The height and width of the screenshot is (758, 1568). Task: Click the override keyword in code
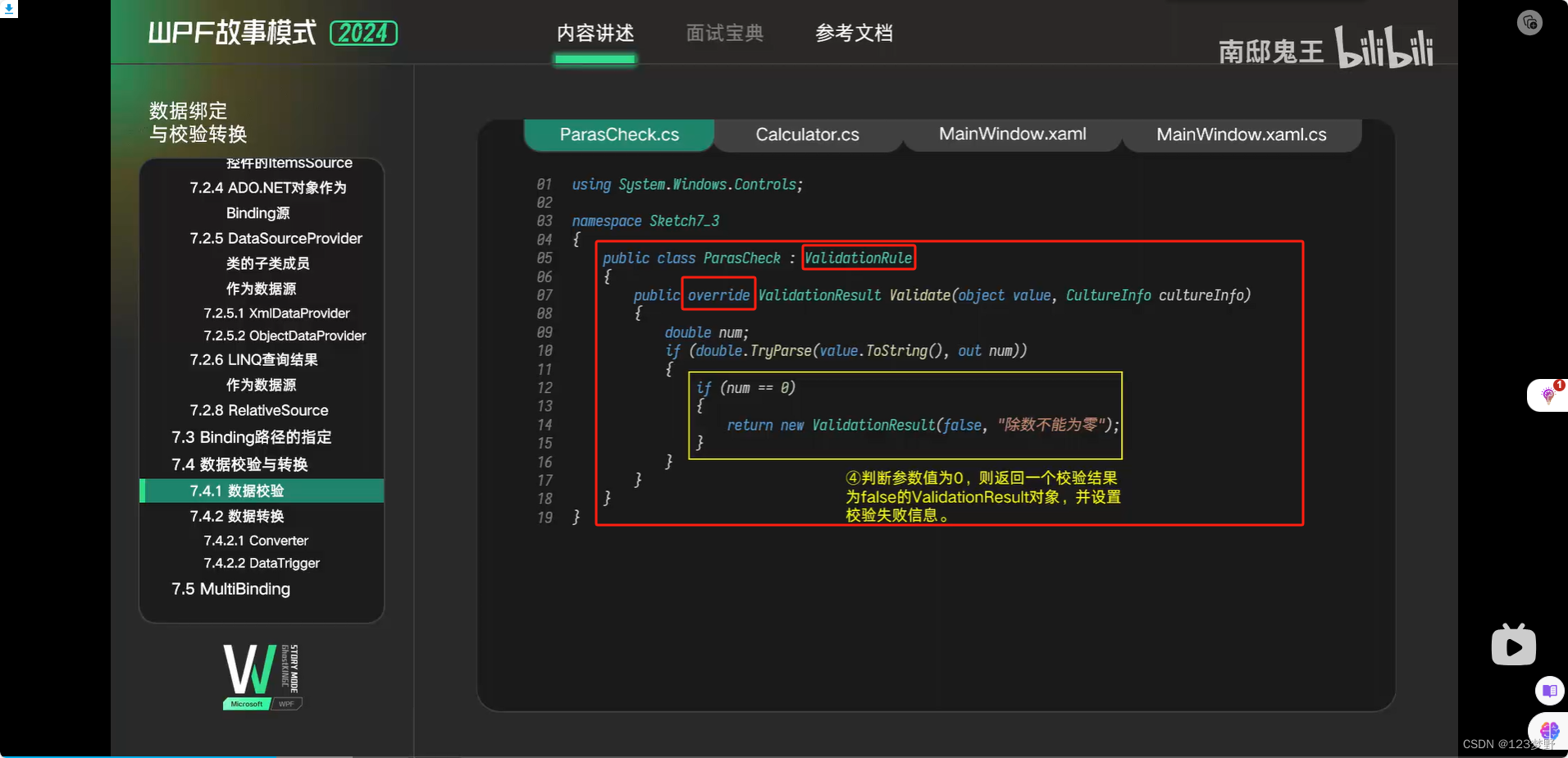pyautogui.click(x=718, y=295)
